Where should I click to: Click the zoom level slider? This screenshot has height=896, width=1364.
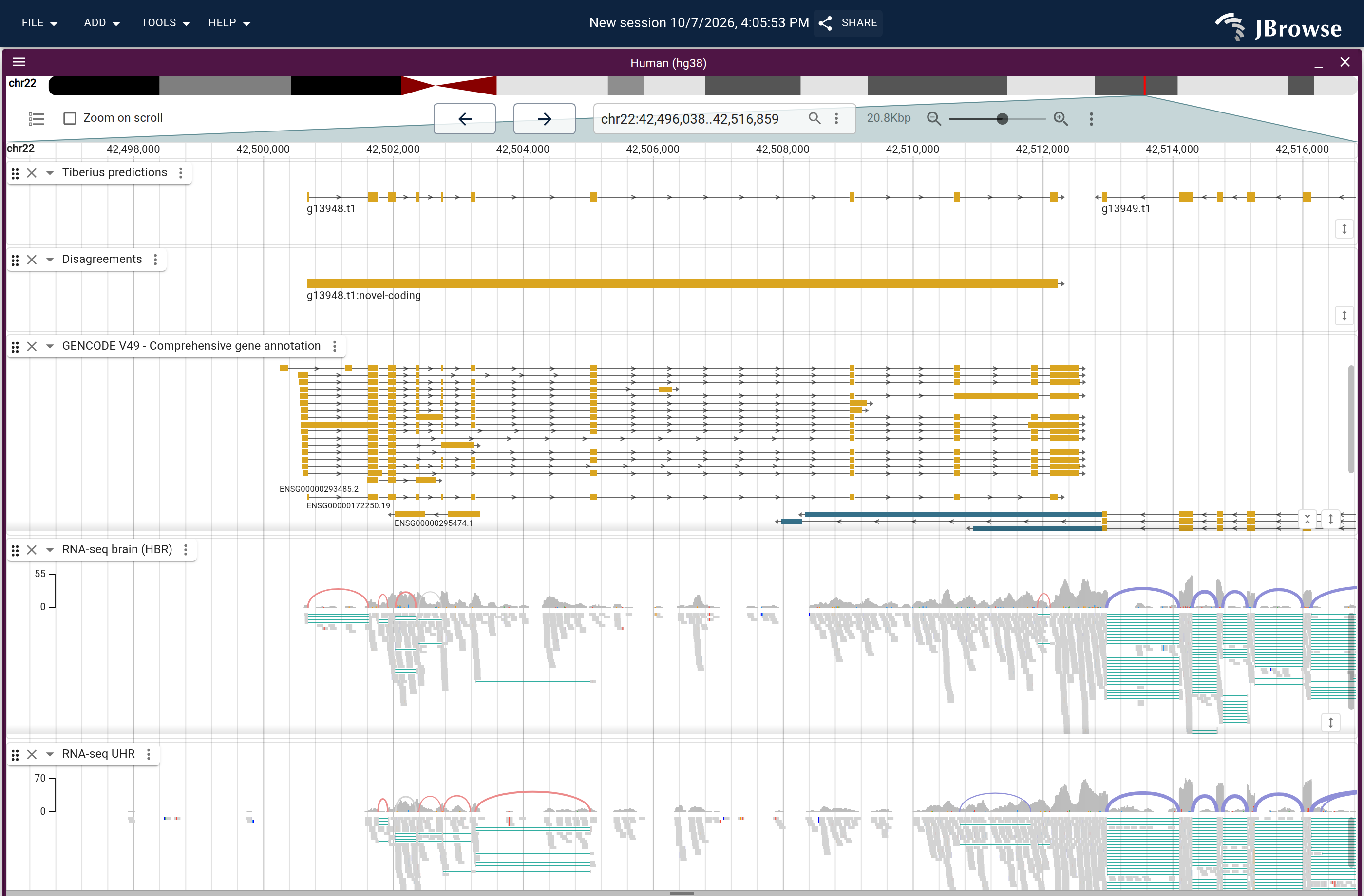click(x=997, y=119)
